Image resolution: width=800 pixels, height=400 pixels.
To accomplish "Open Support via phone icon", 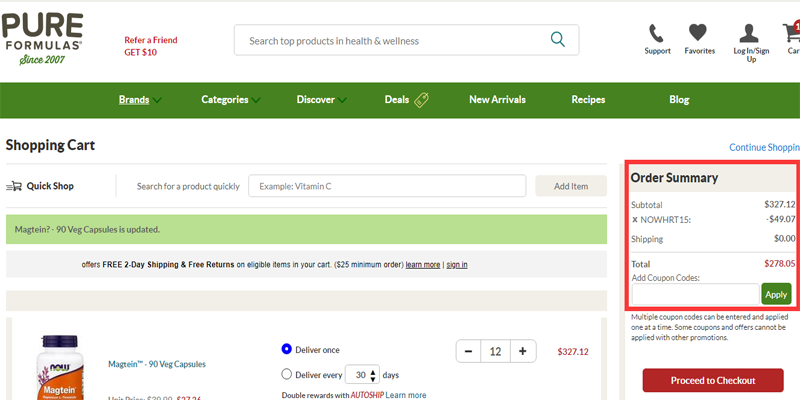I will coord(657,33).
